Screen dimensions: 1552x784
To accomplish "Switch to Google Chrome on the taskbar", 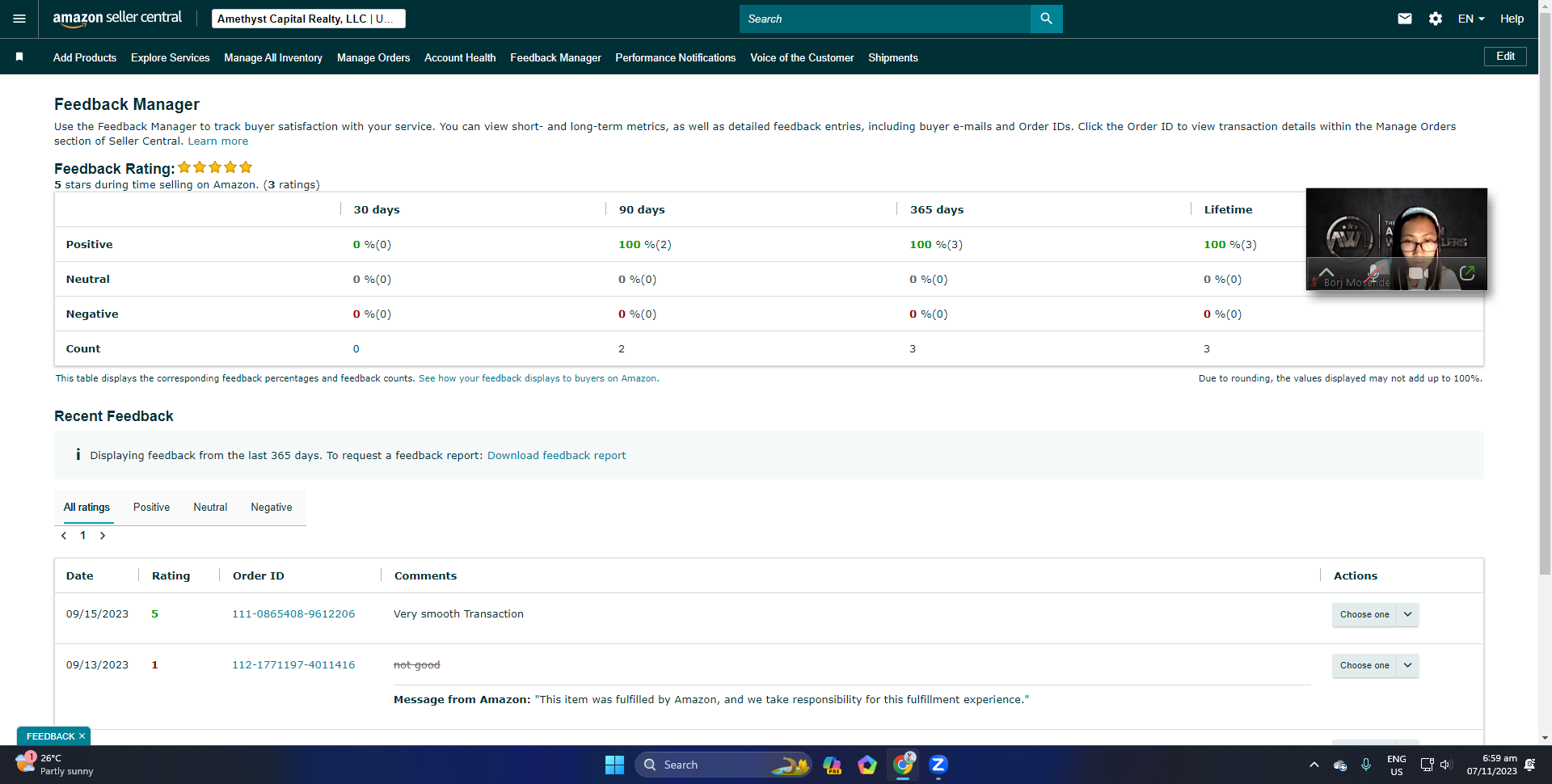I will [x=903, y=764].
